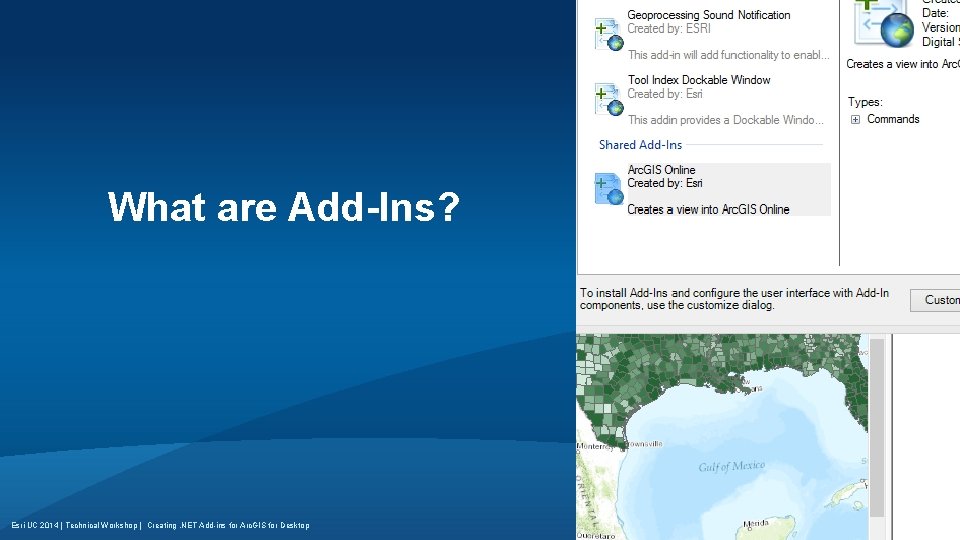This screenshot has height=540, width=960.
Task: Click the Shared Add-Ins section header
Action: pos(640,144)
